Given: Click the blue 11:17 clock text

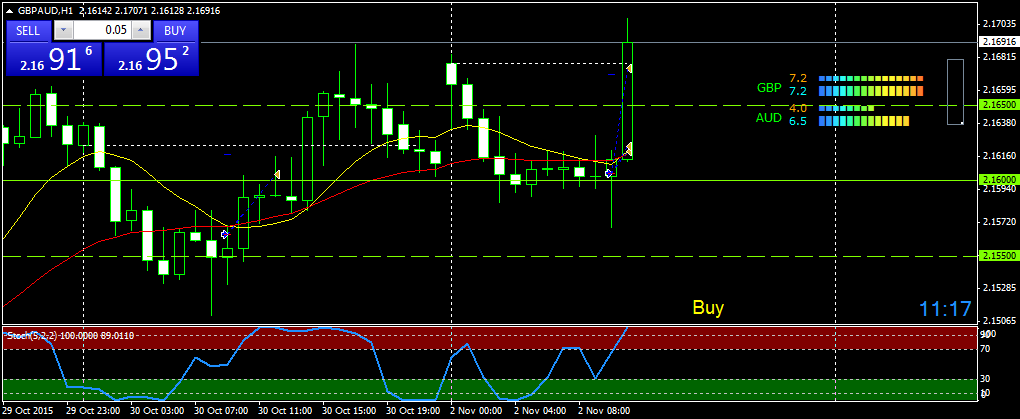Looking at the screenshot, I should tap(945, 309).
